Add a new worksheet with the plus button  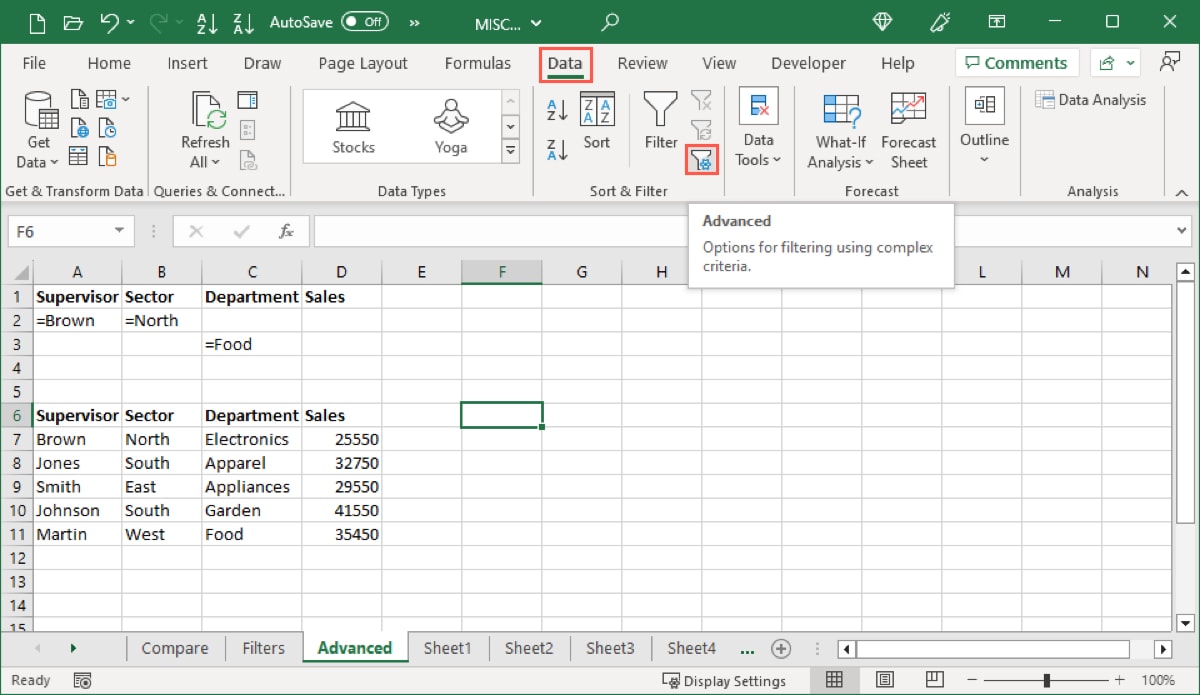[781, 648]
